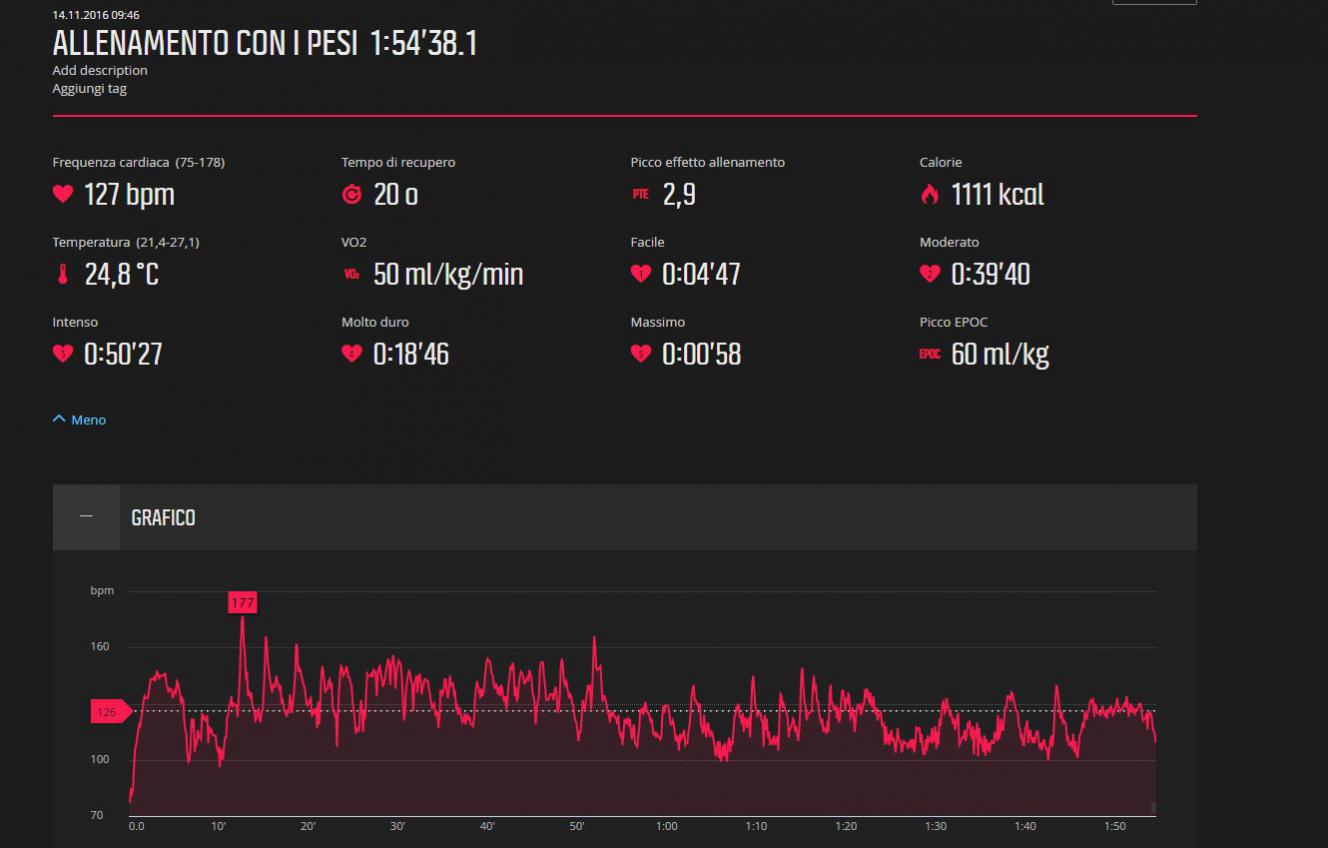Click the Massimo heart zone icon
Viewport: 1328px width, 848px height.
click(641, 354)
